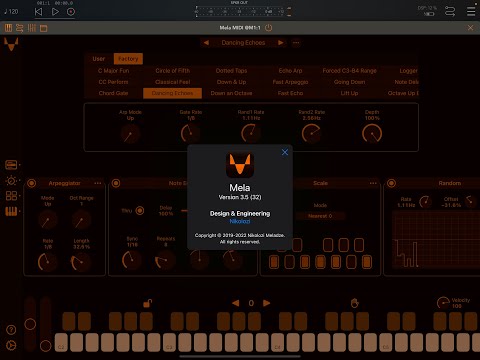Click the Arp Mode macro knob
The width and height of the screenshot is (480, 360).
(130, 134)
